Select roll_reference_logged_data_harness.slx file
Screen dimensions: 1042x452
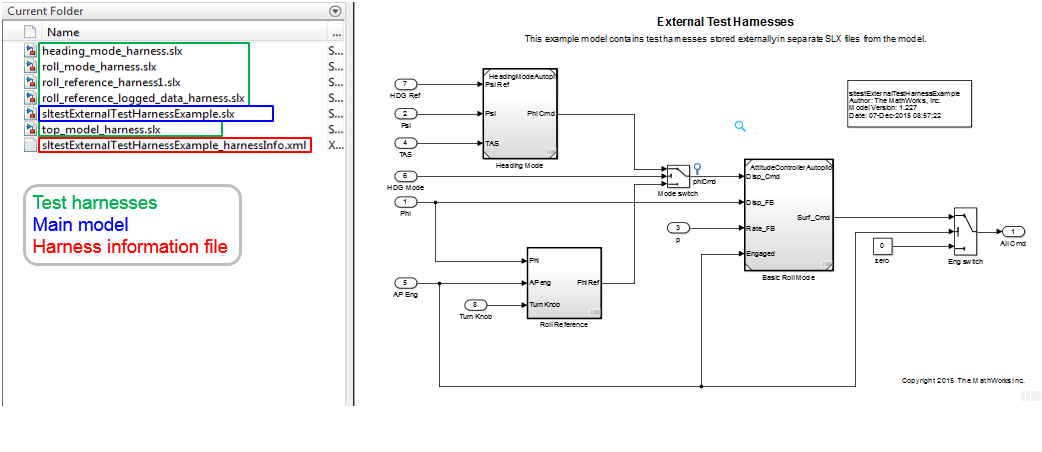click(x=143, y=98)
